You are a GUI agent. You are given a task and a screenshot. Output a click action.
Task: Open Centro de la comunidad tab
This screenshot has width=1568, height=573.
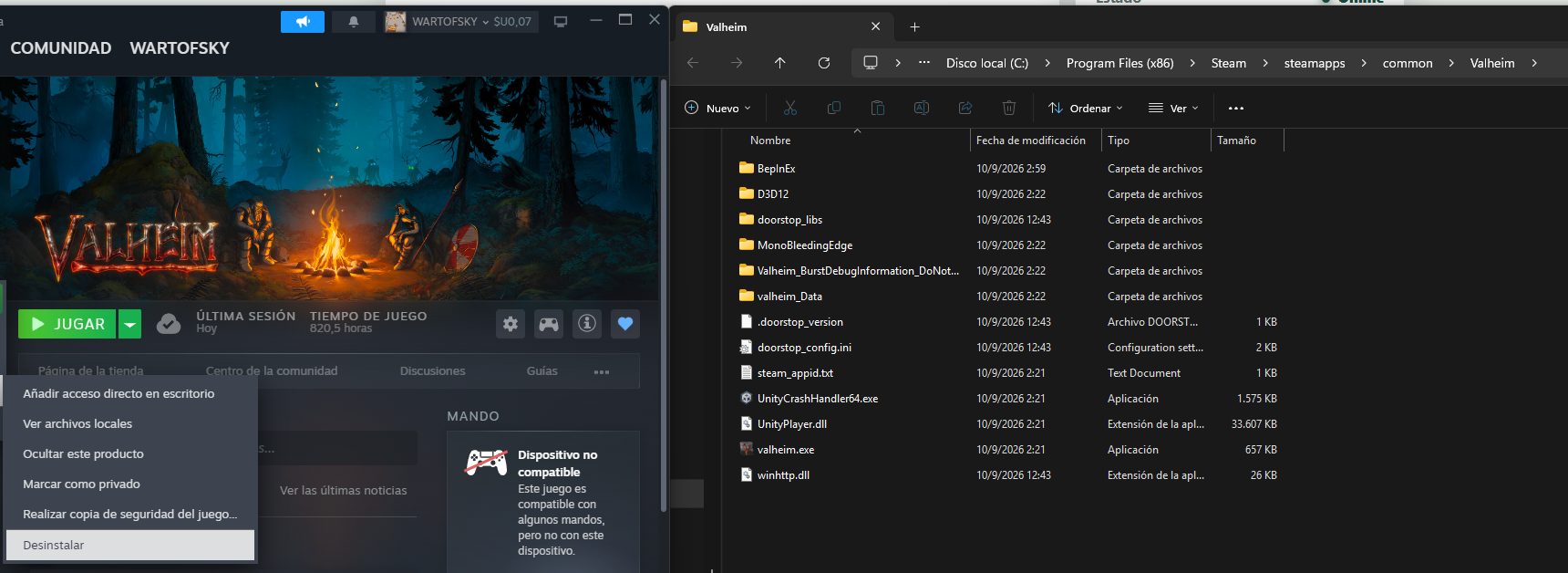272,370
